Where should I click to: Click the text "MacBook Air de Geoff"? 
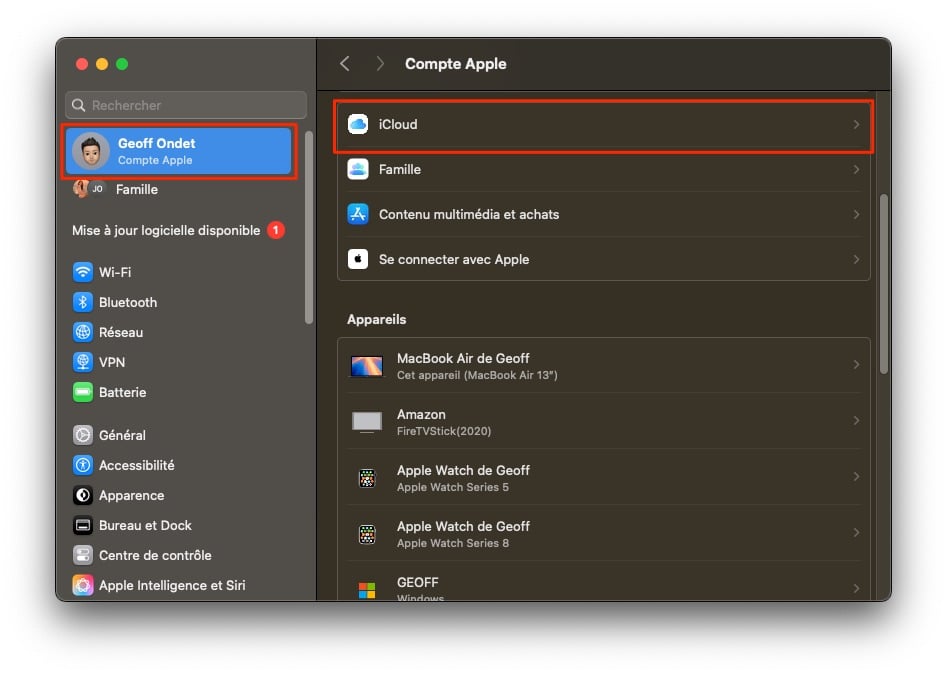click(x=463, y=359)
